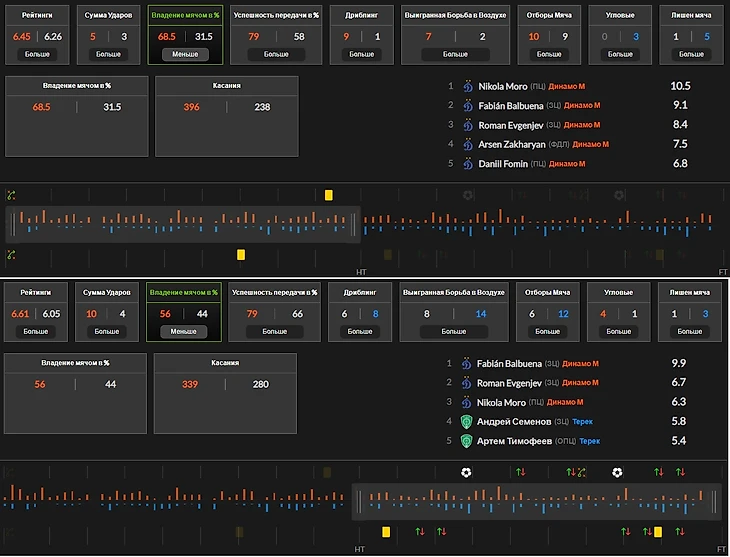Click the Касания card showing 396 and 238
Image resolution: width=730 pixels, height=557 pixels.
pyautogui.click(x=227, y=116)
